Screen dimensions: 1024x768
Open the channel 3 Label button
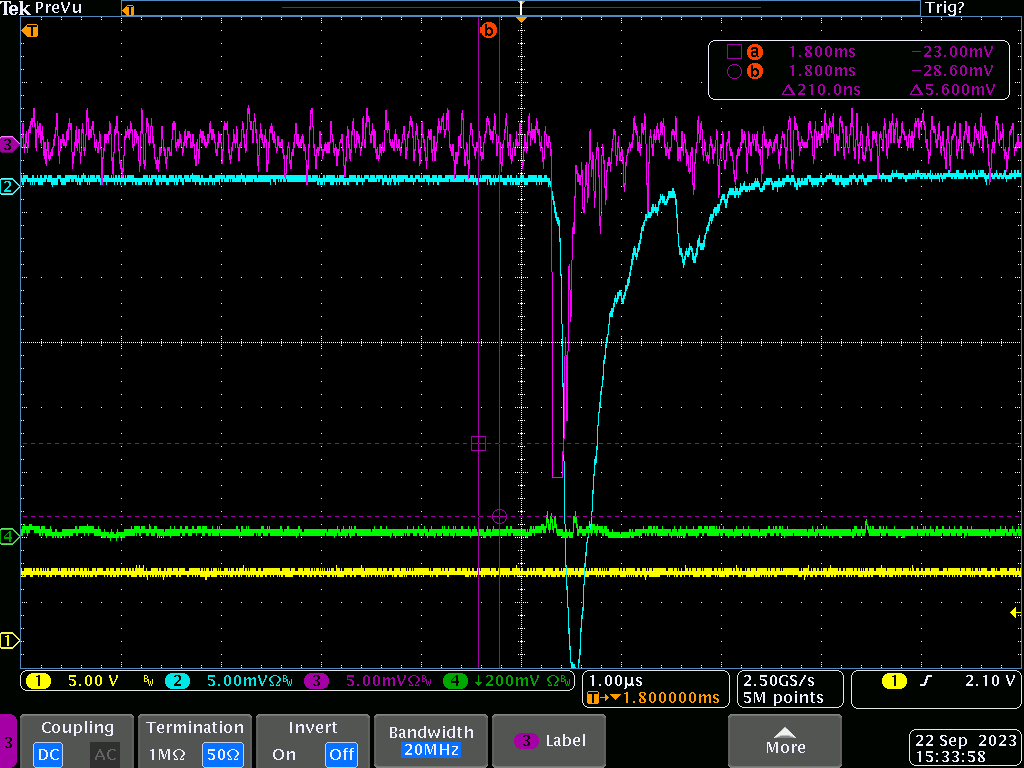(549, 741)
